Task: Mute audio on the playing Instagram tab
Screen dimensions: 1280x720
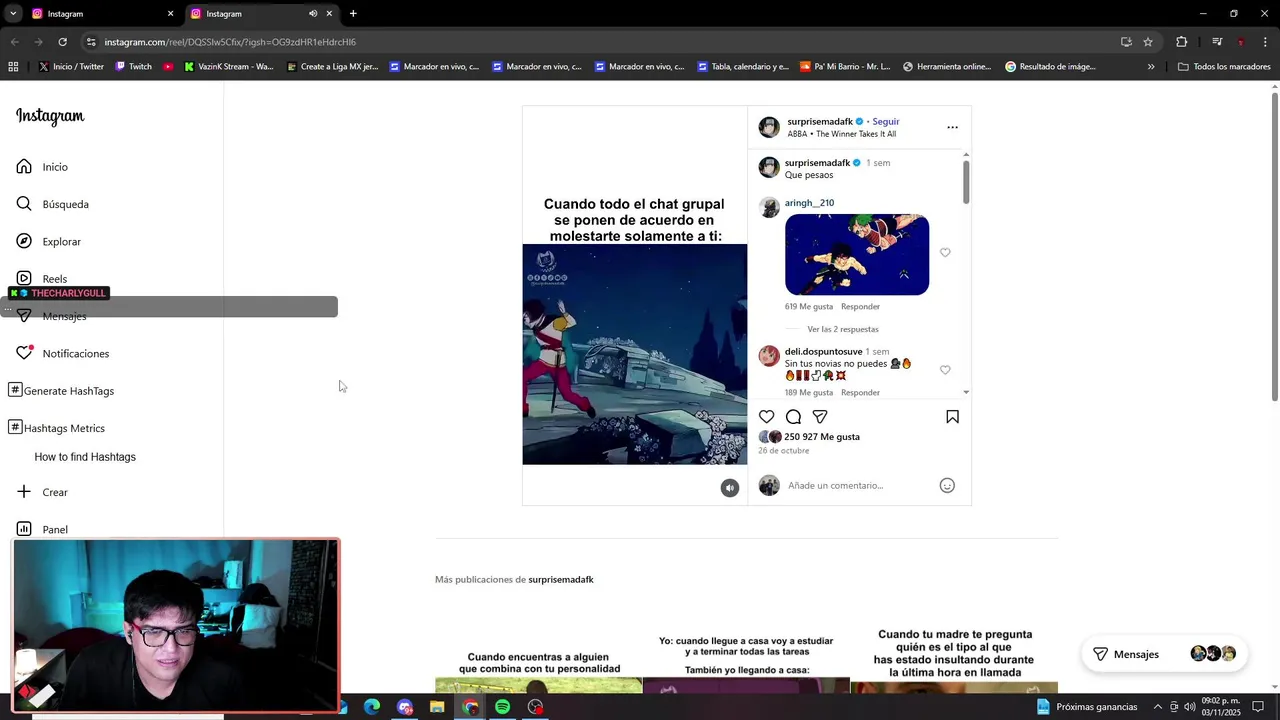Action: point(313,14)
